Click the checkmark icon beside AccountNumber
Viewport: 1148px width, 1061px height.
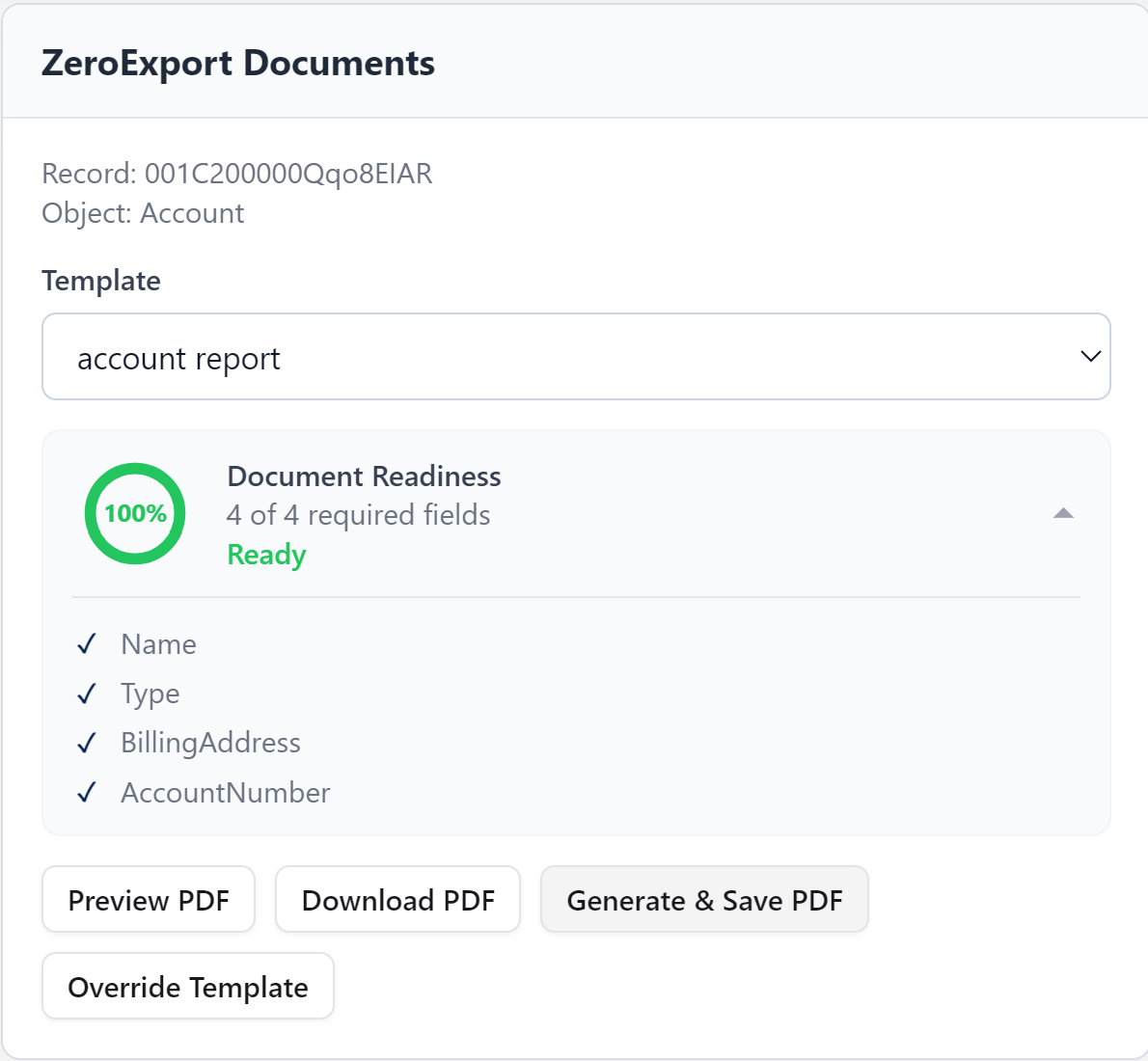[87, 792]
